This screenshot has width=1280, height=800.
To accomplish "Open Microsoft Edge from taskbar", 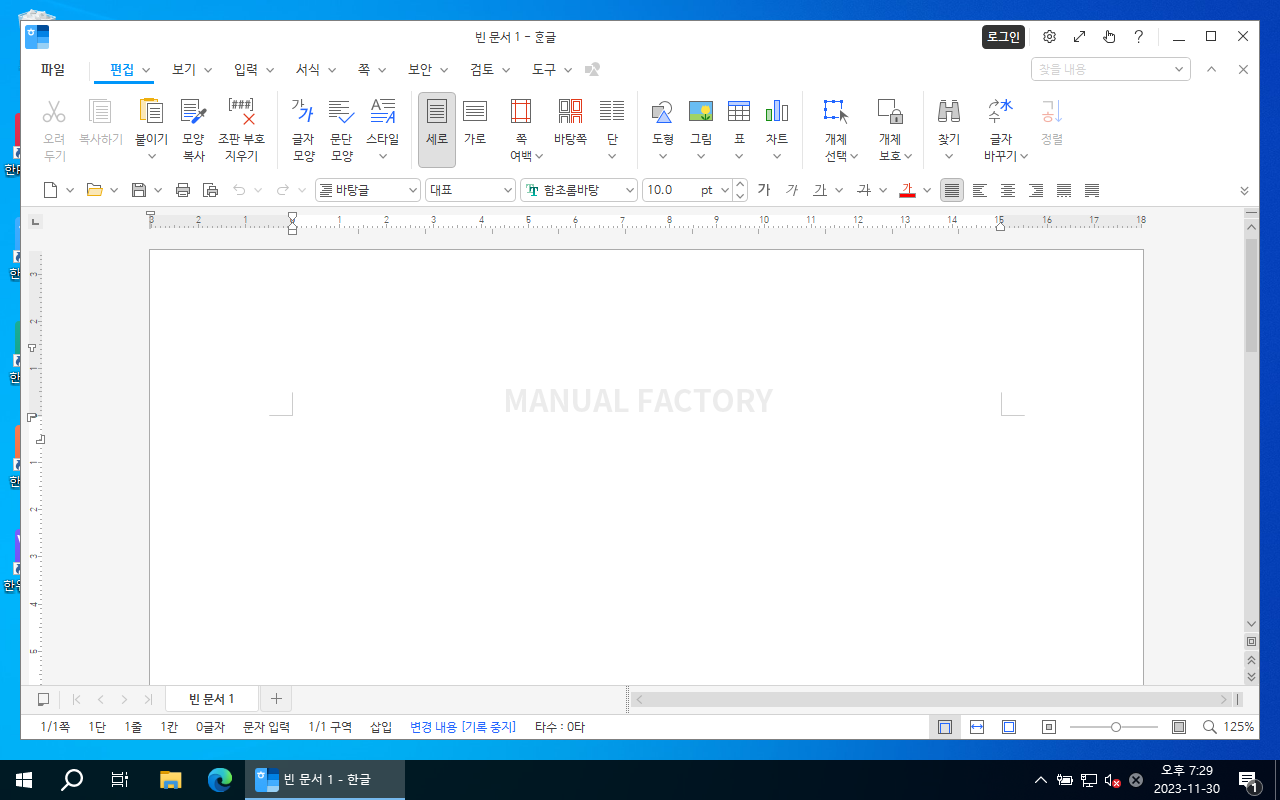I will tap(220, 779).
